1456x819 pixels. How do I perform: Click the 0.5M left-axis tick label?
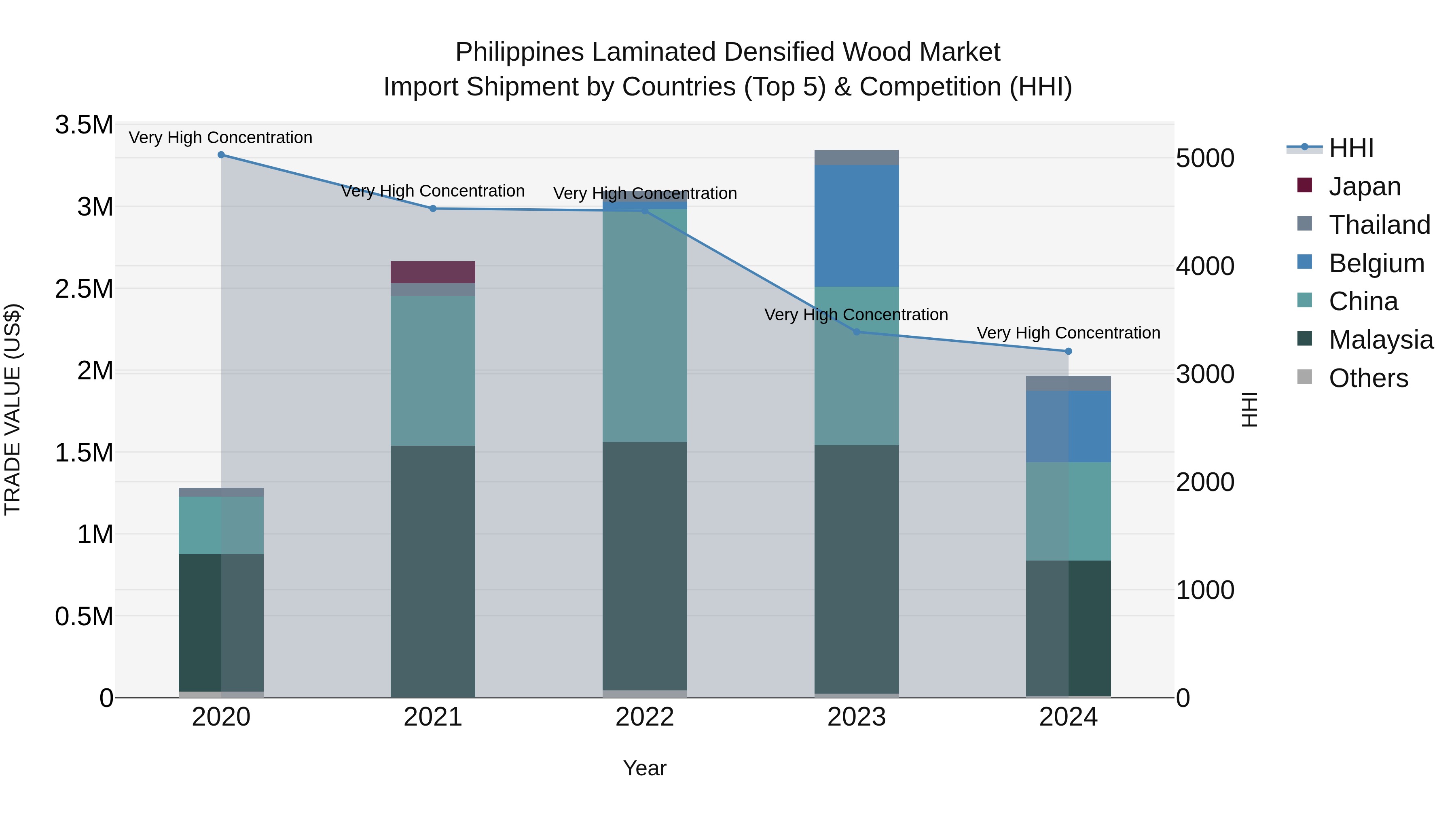(84, 616)
